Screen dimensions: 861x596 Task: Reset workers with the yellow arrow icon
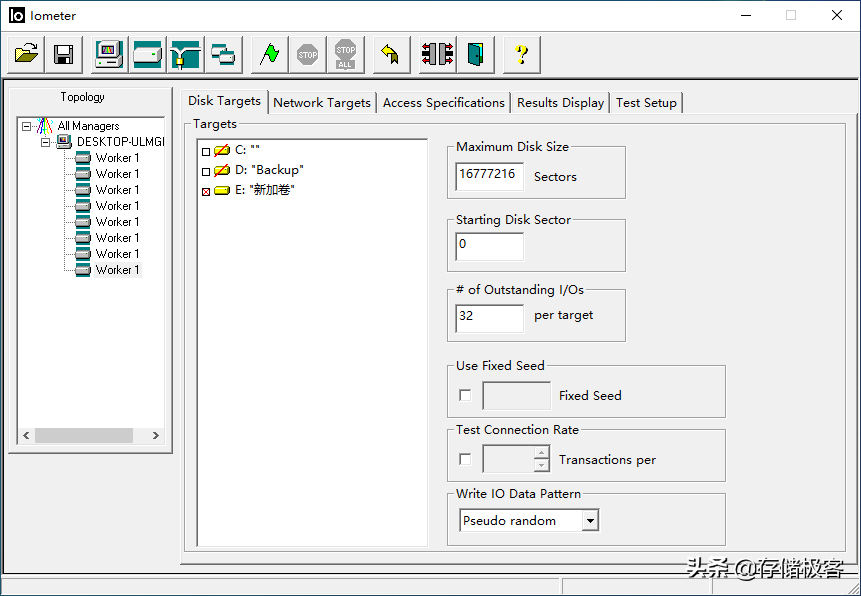391,54
